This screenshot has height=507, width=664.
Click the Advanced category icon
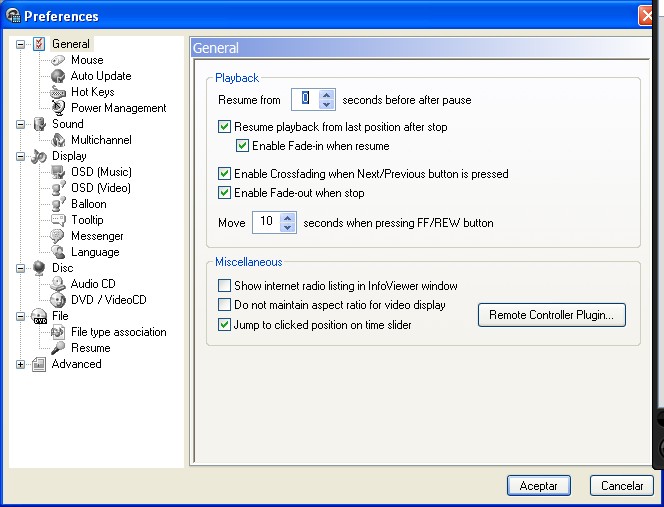(39, 364)
